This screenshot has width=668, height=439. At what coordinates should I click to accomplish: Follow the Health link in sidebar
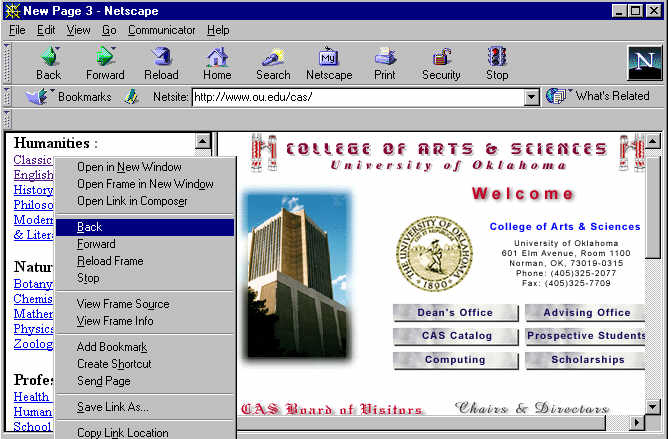[25, 397]
